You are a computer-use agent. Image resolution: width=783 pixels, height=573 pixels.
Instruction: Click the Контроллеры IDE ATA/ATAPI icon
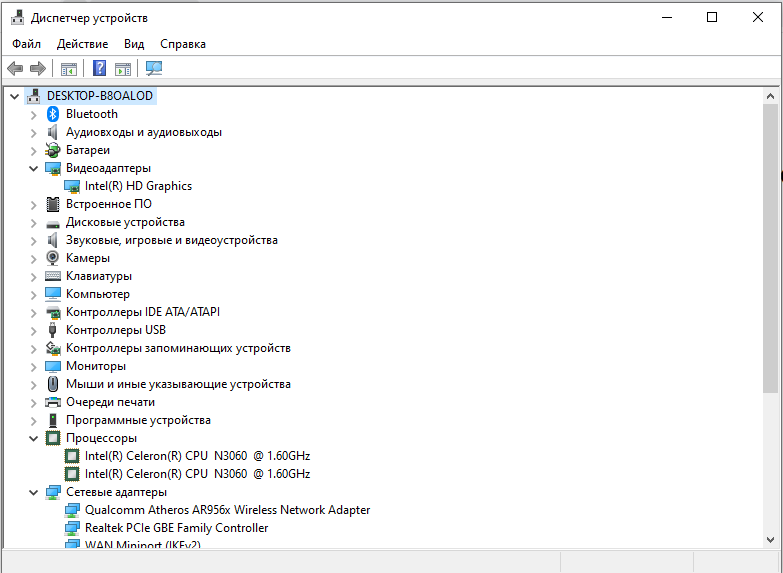coord(52,312)
